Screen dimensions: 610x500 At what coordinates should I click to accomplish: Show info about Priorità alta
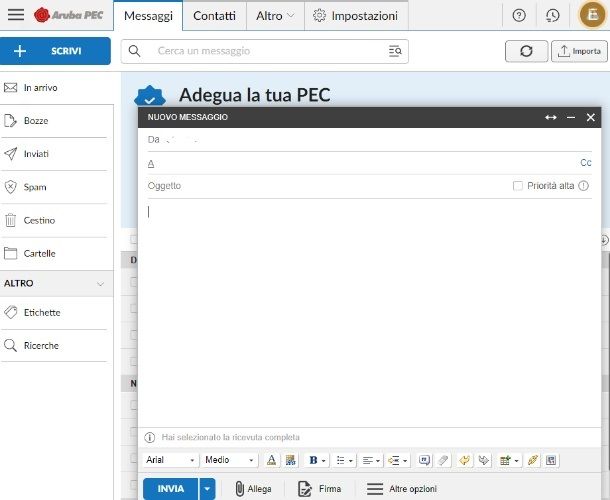tap(584, 186)
